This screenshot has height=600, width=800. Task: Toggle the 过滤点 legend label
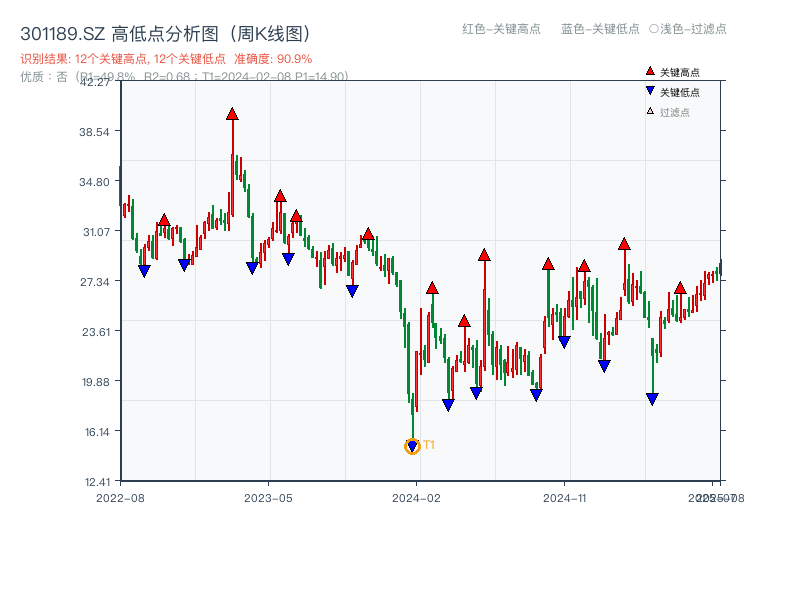674,112
